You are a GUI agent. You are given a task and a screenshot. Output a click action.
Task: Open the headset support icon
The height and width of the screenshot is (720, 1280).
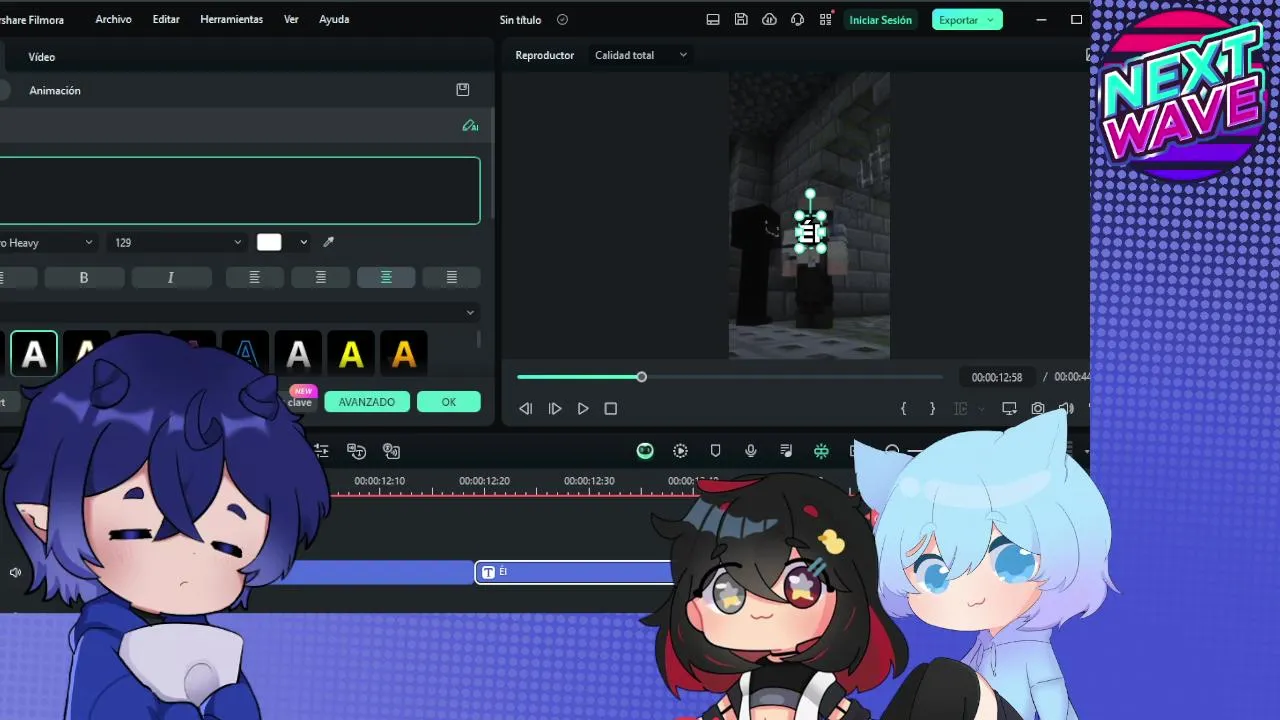797,19
